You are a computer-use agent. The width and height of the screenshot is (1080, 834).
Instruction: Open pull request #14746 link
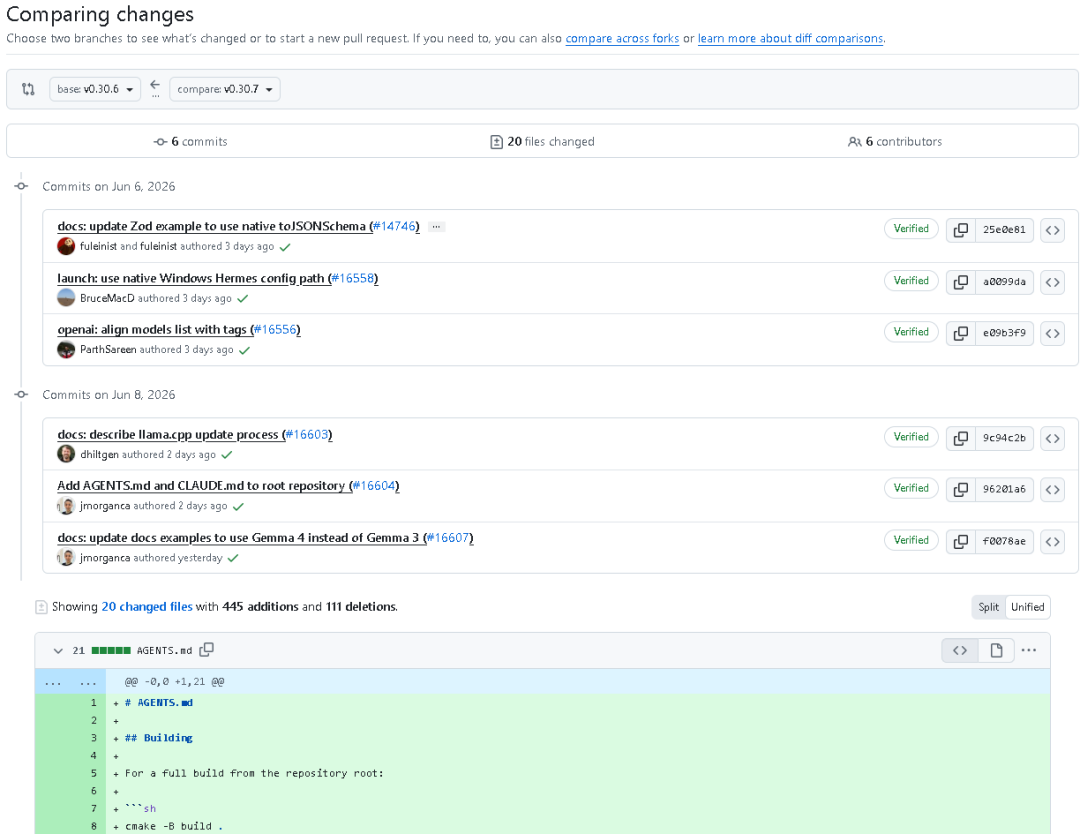click(395, 226)
